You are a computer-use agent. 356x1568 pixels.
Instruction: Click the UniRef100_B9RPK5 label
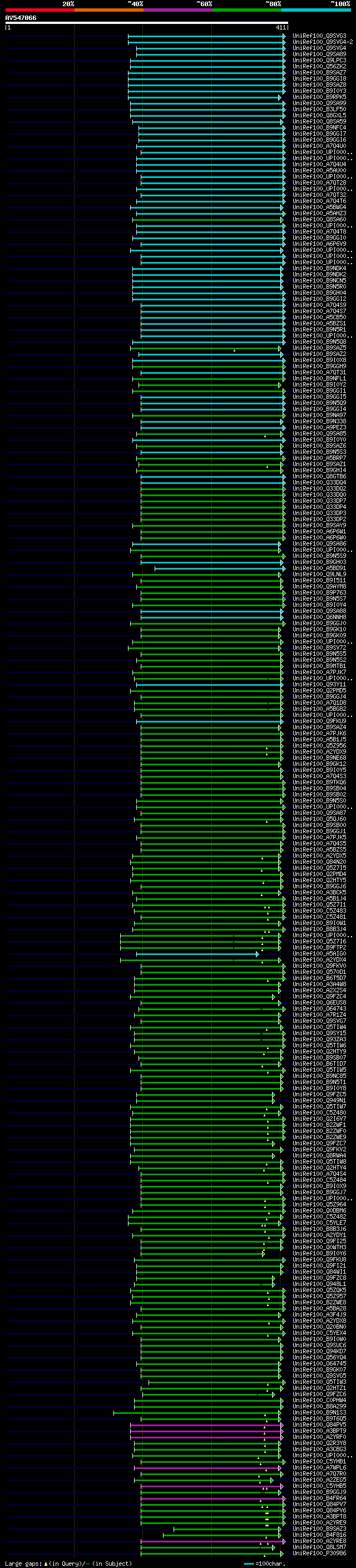point(319,97)
